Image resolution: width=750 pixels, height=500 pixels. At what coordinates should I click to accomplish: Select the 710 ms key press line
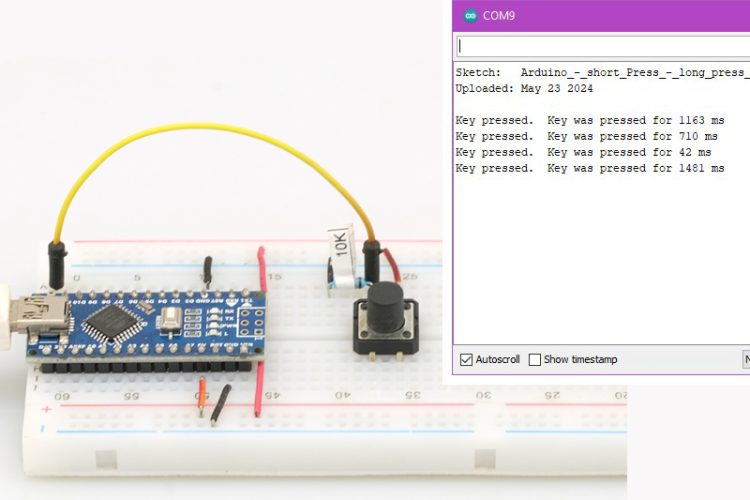(586, 136)
